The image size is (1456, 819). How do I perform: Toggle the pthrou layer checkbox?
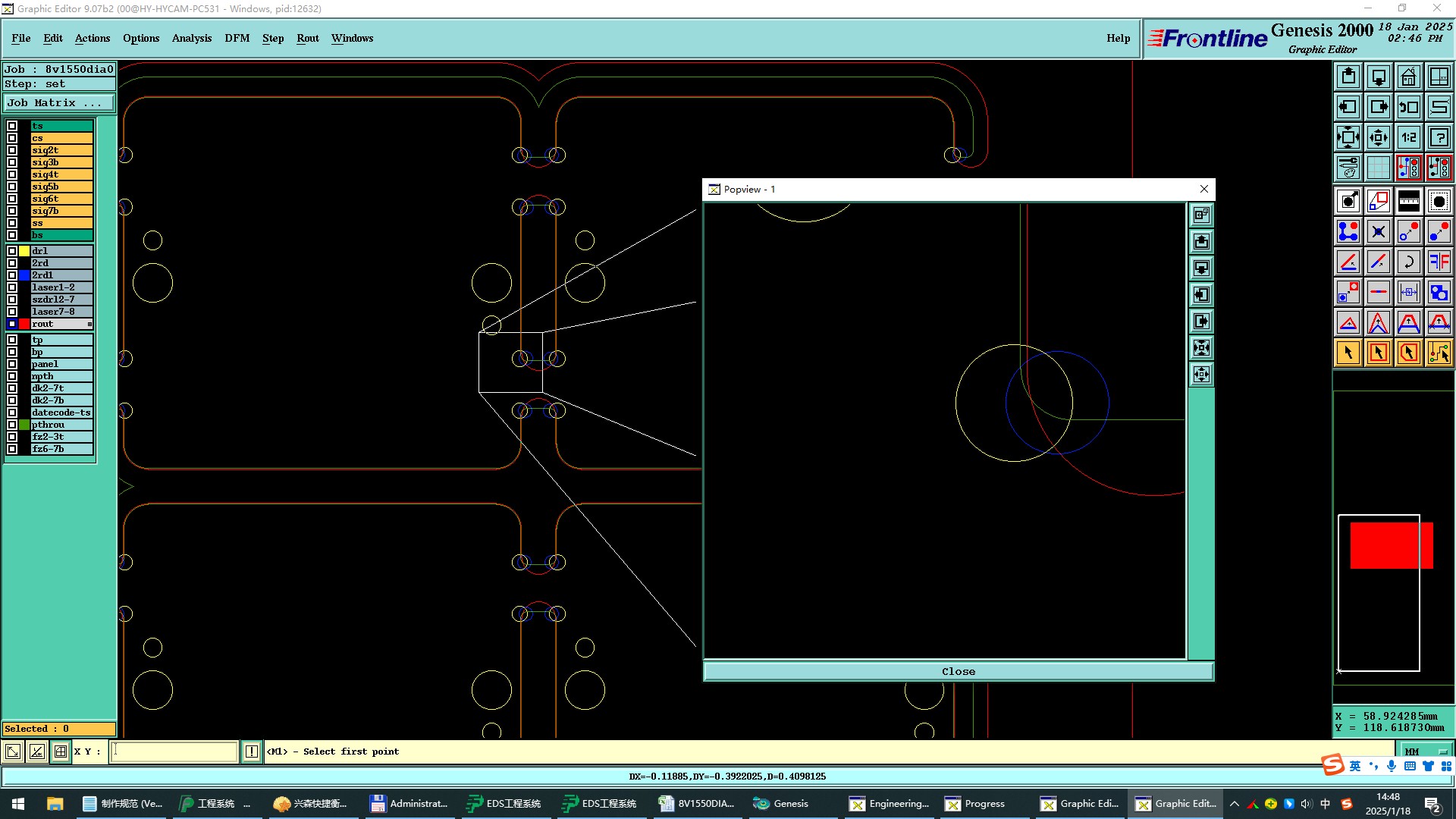(12, 425)
